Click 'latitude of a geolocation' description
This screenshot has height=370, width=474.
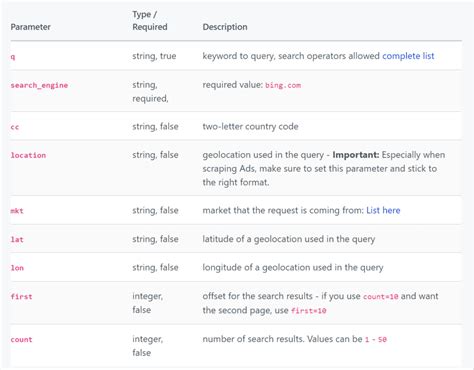coord(289,239)
